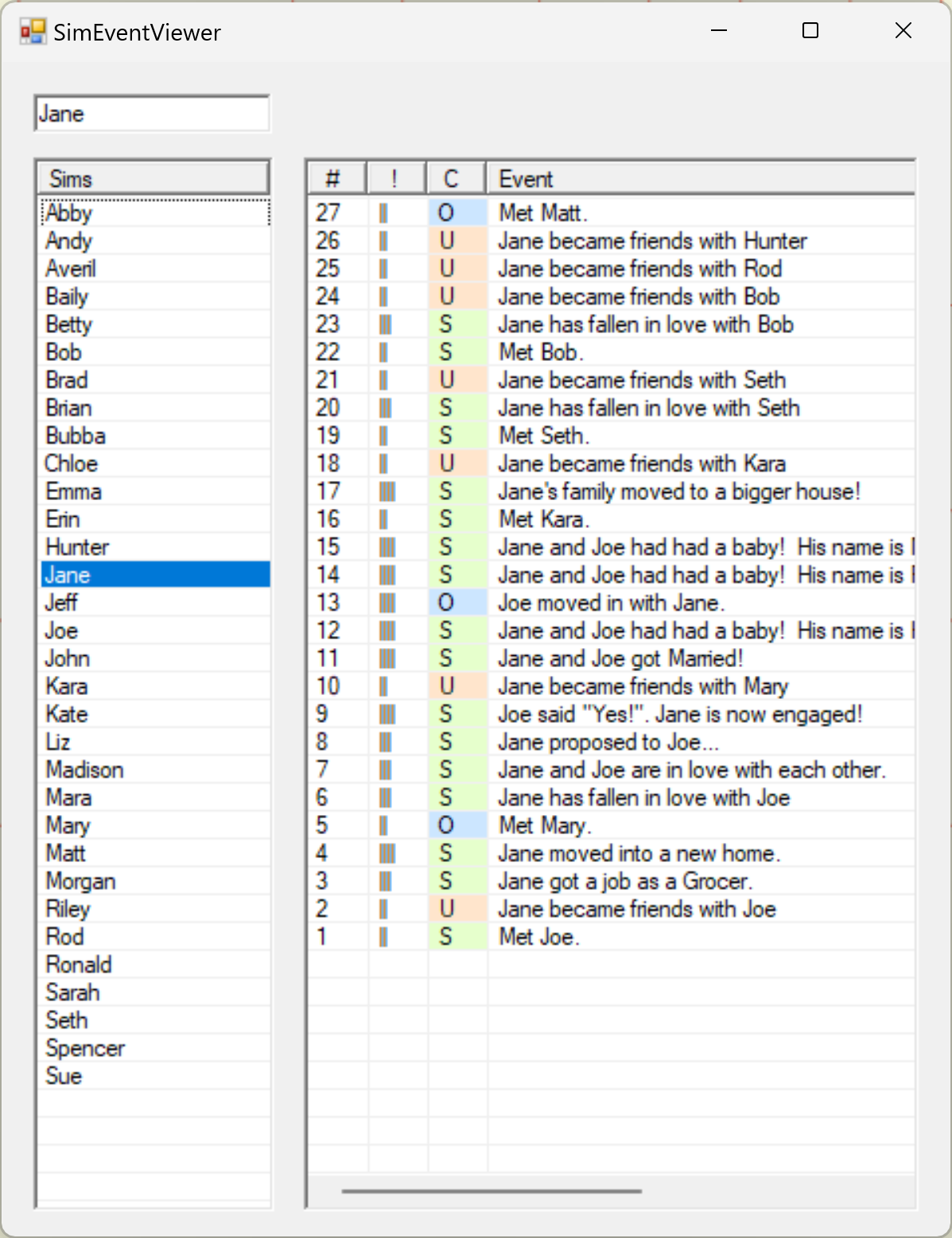Click the SimEventViewer app icon in title bar
Image resolution: width=952 pixels, height=1238 pixels.
33,32
